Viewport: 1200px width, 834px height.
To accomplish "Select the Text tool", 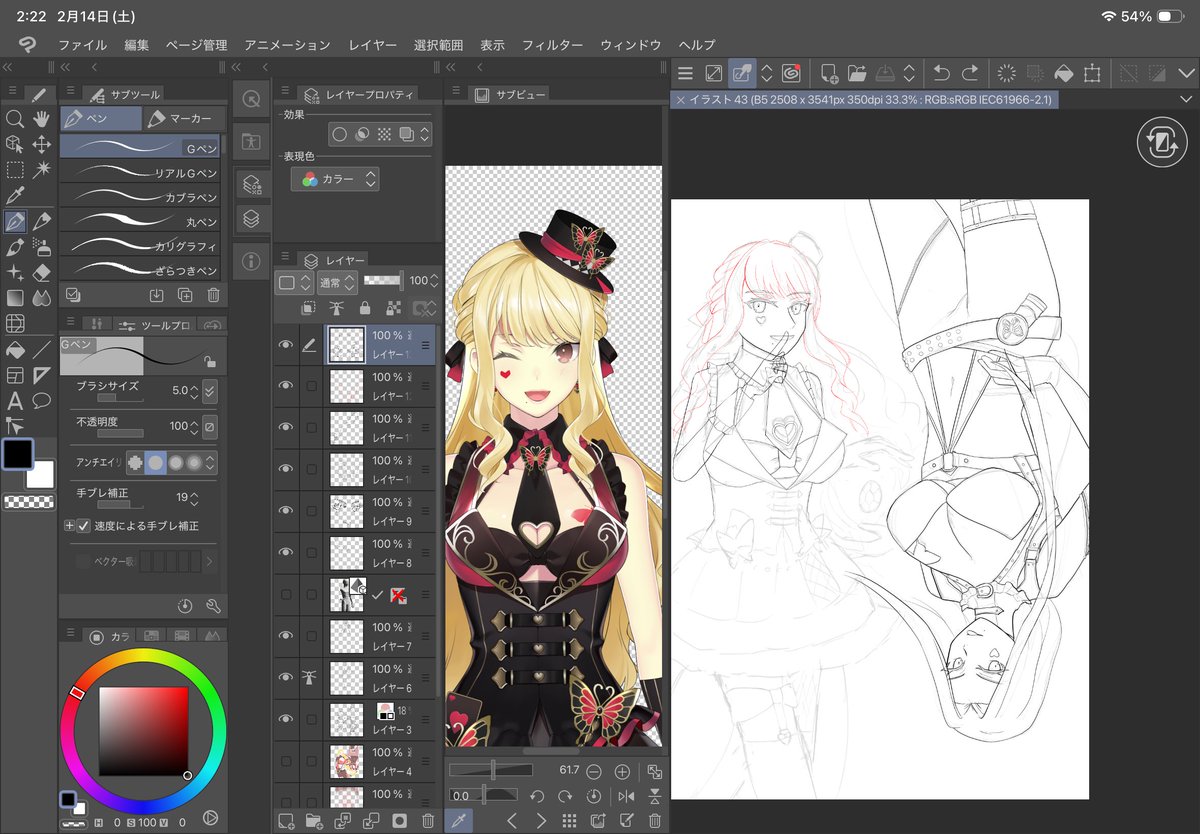I will [x=14, y=399].
